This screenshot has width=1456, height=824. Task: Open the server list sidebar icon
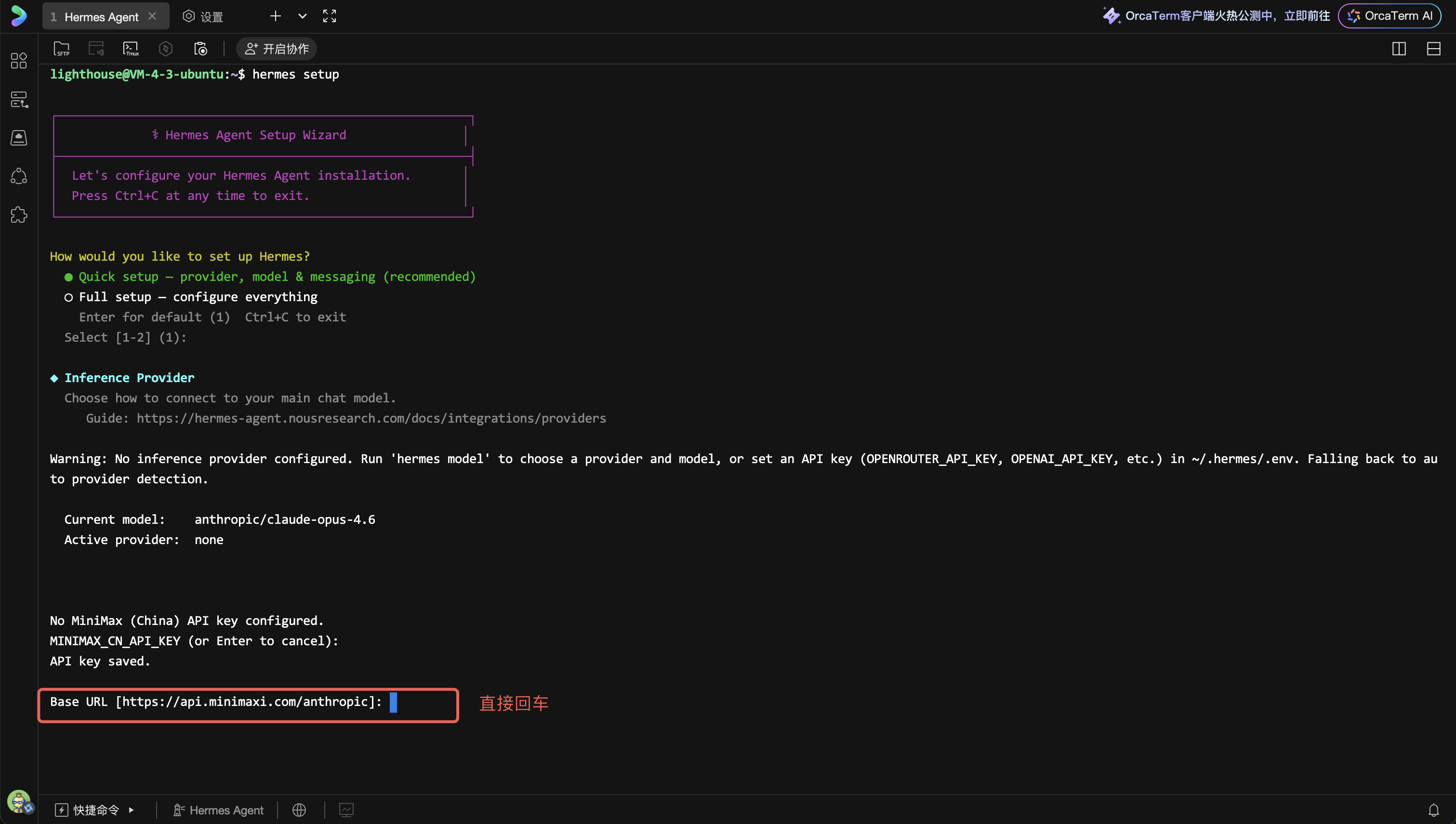(19, 100)
